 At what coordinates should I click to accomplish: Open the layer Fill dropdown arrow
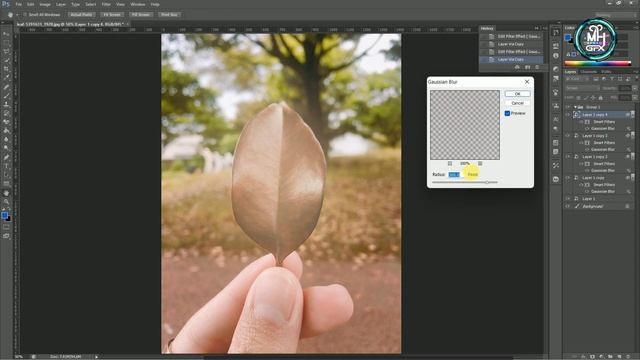635,98
